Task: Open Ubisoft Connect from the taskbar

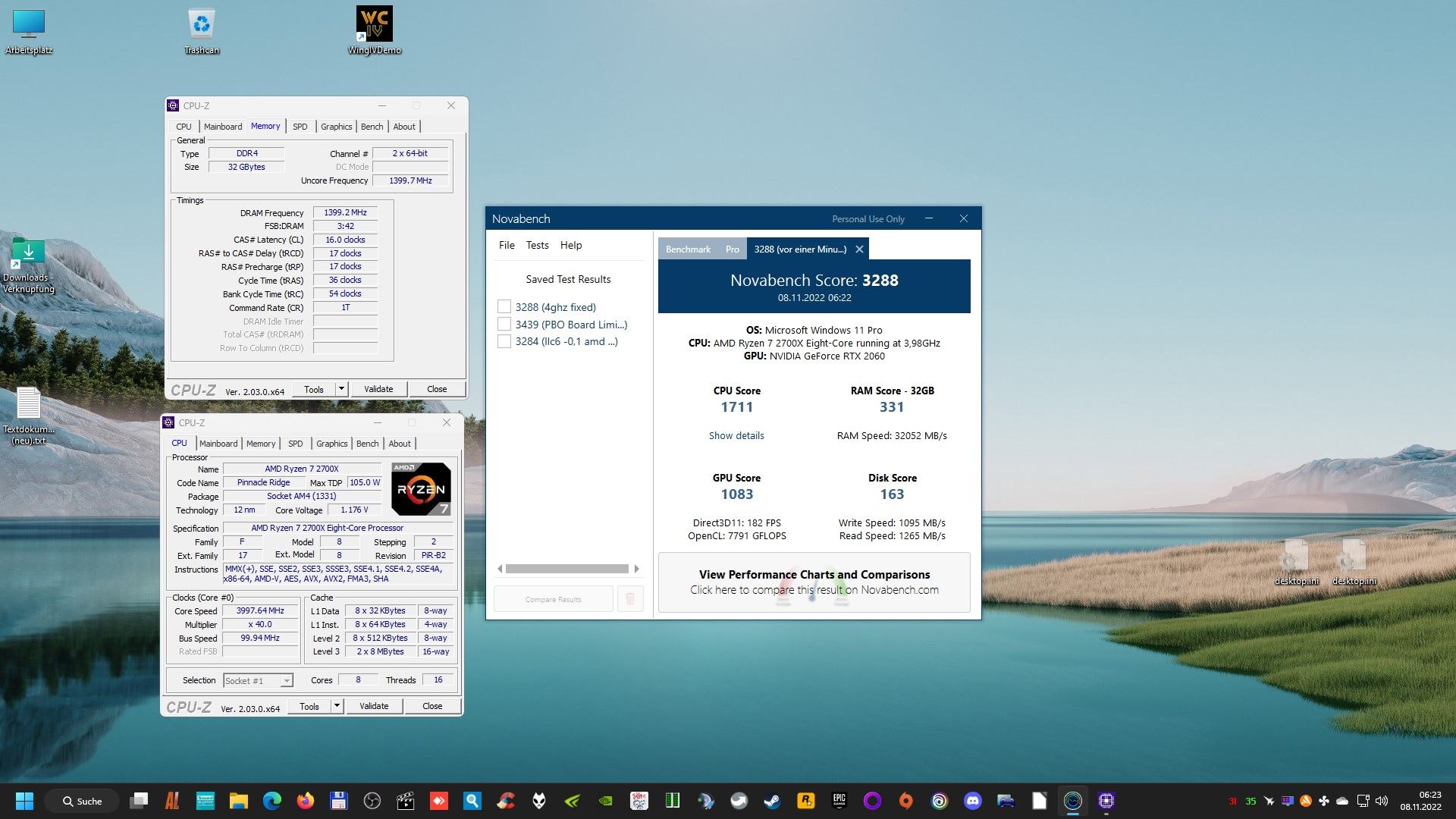Action: 940,801
